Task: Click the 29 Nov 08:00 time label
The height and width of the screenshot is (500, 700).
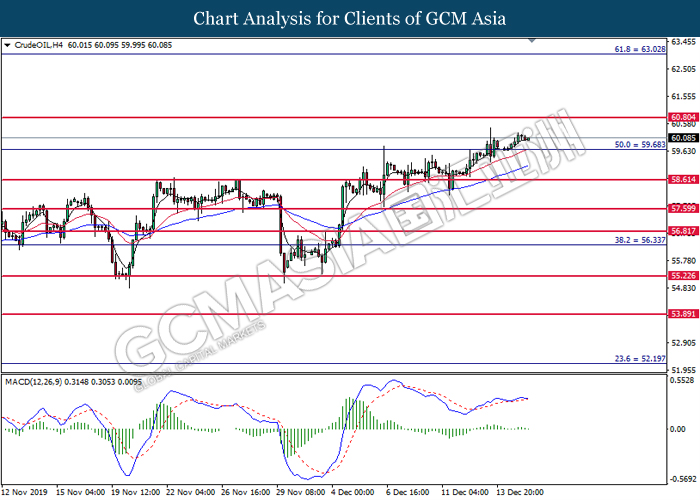Action: (302, 492)
